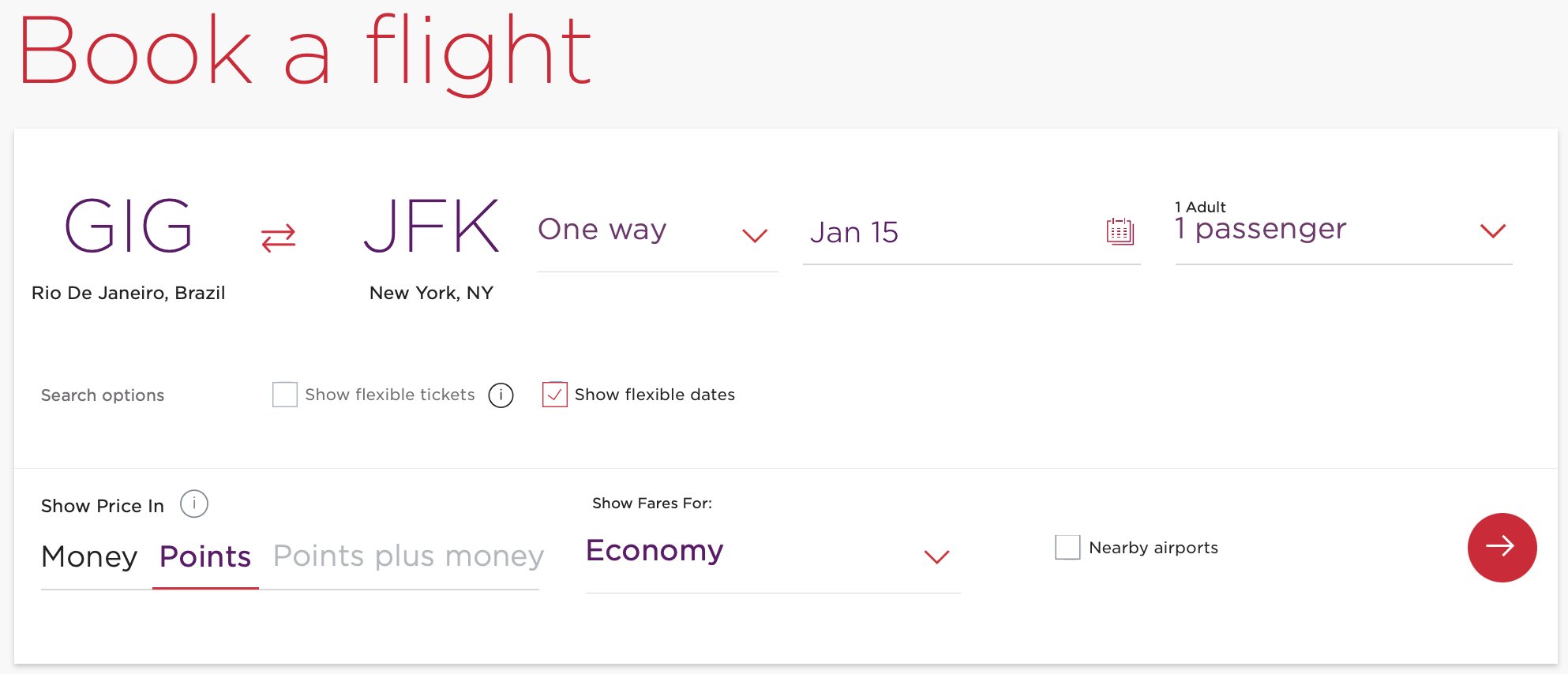Enable Show flexible tickets checkbox
This screenshot has height=674, width=1568.
pyautogui.click(x=285, y=395)
